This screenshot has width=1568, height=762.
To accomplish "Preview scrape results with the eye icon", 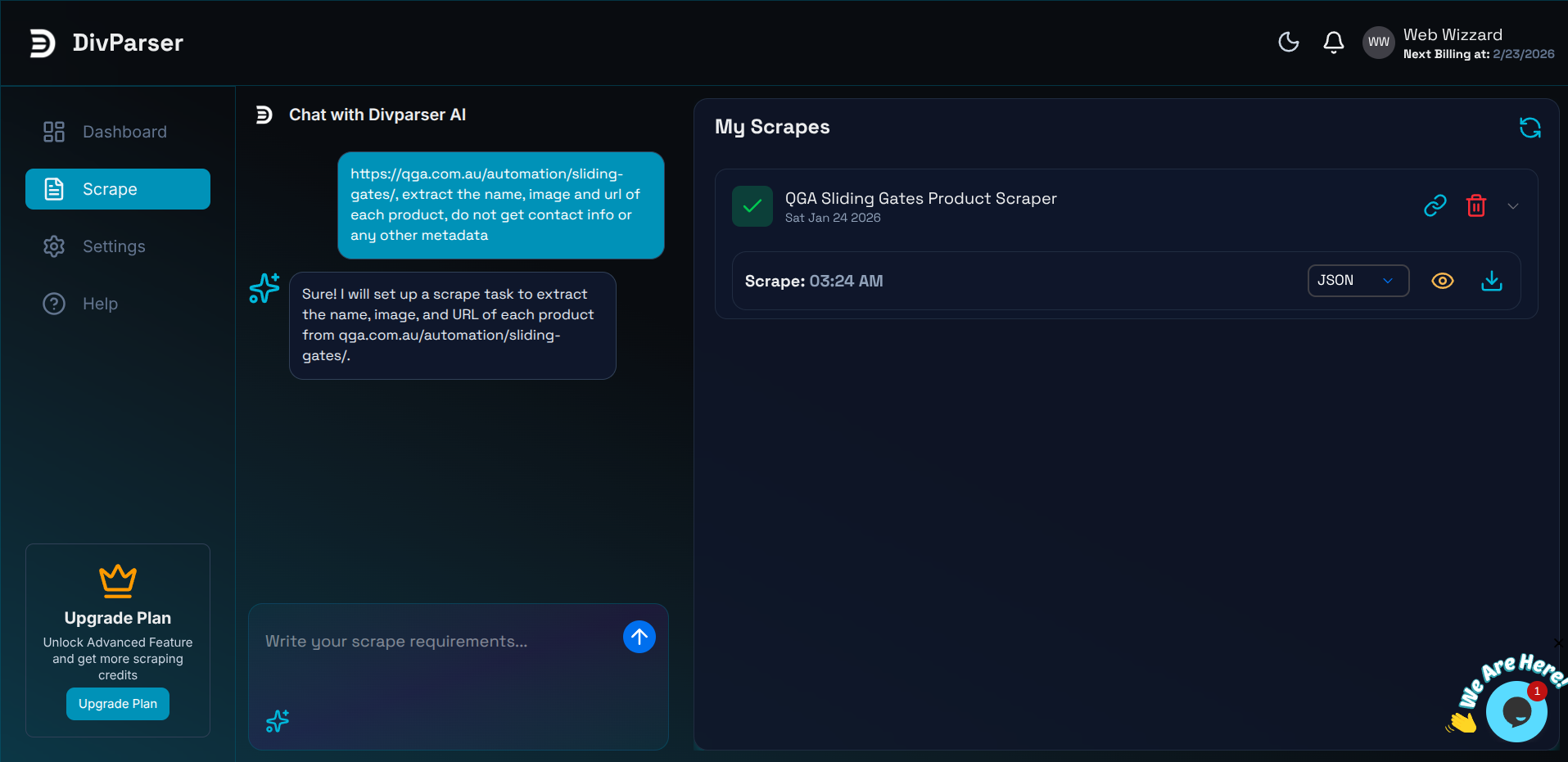I will (1442, 281).
